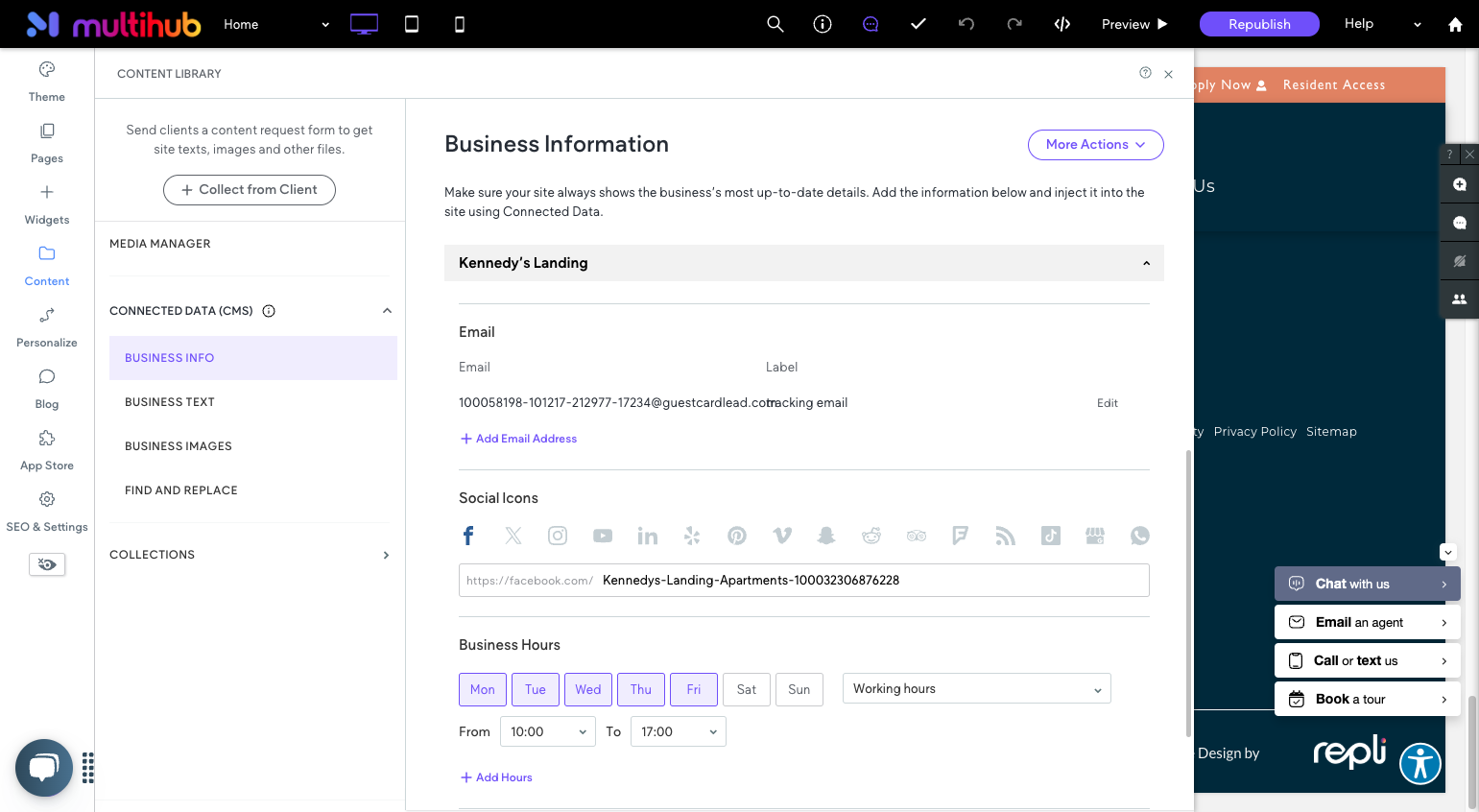Screen dimensions: 1479x812
Task: Toggle the preview eye in sidebar
Action: click(47, 564)
